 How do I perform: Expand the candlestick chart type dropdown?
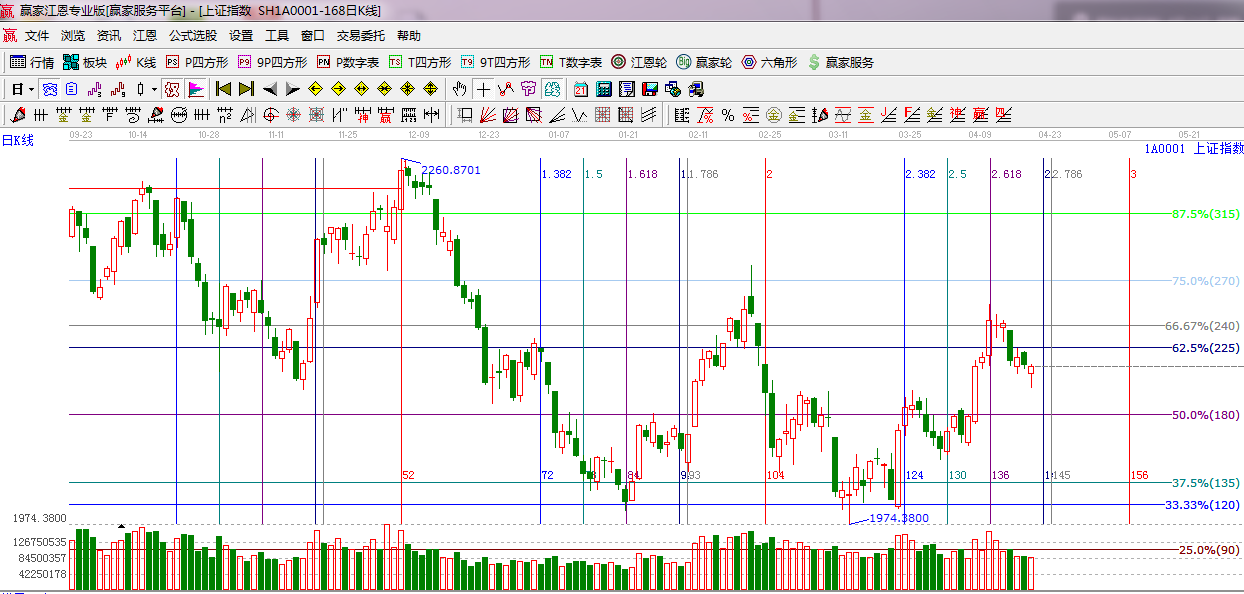(x=153, y=89)
